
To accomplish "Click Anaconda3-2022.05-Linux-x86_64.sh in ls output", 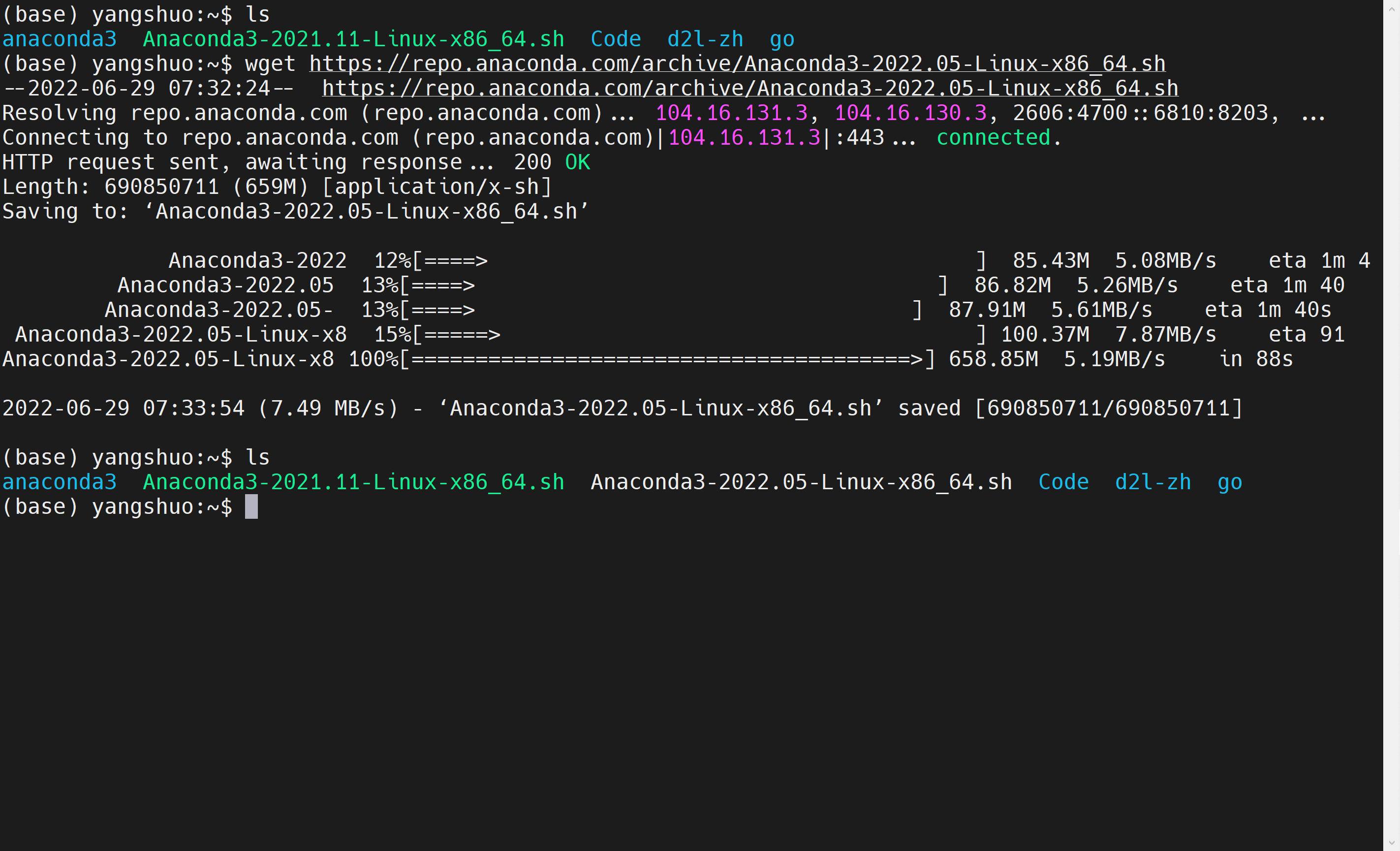I will pyautogui.click(x=801, y=482).
